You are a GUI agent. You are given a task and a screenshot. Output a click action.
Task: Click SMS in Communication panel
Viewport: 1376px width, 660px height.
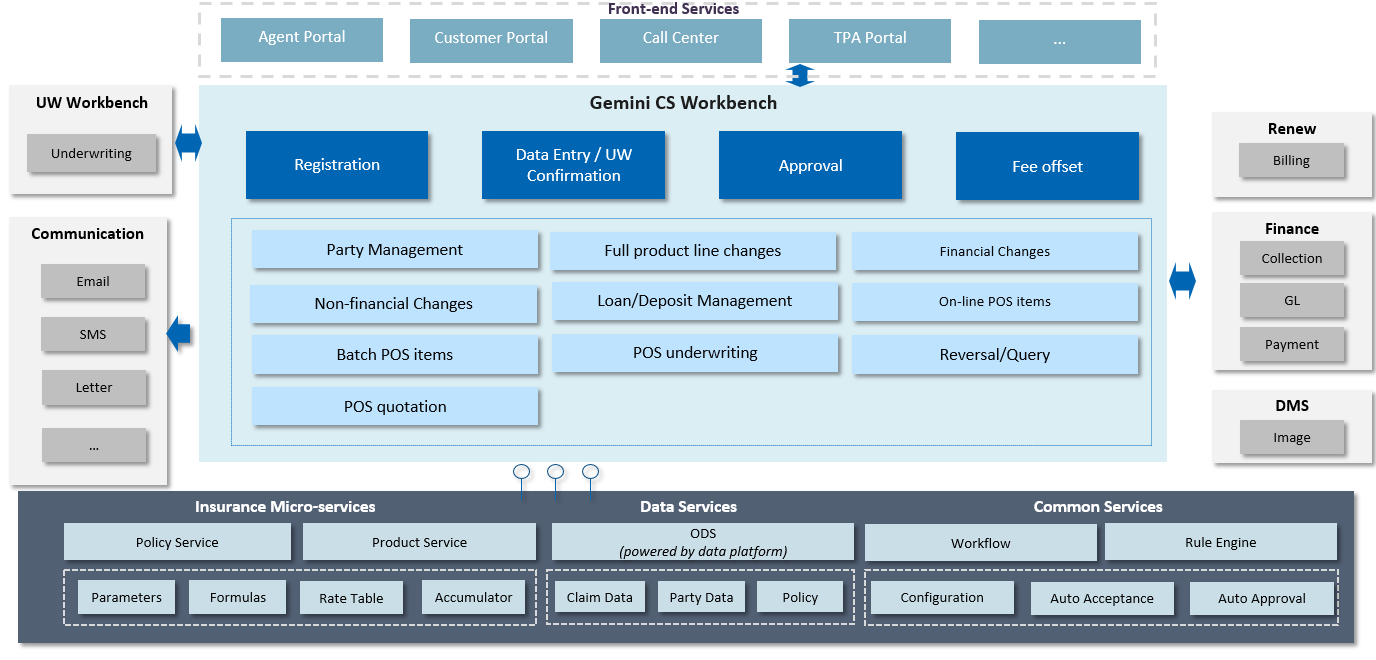(93, 335)
